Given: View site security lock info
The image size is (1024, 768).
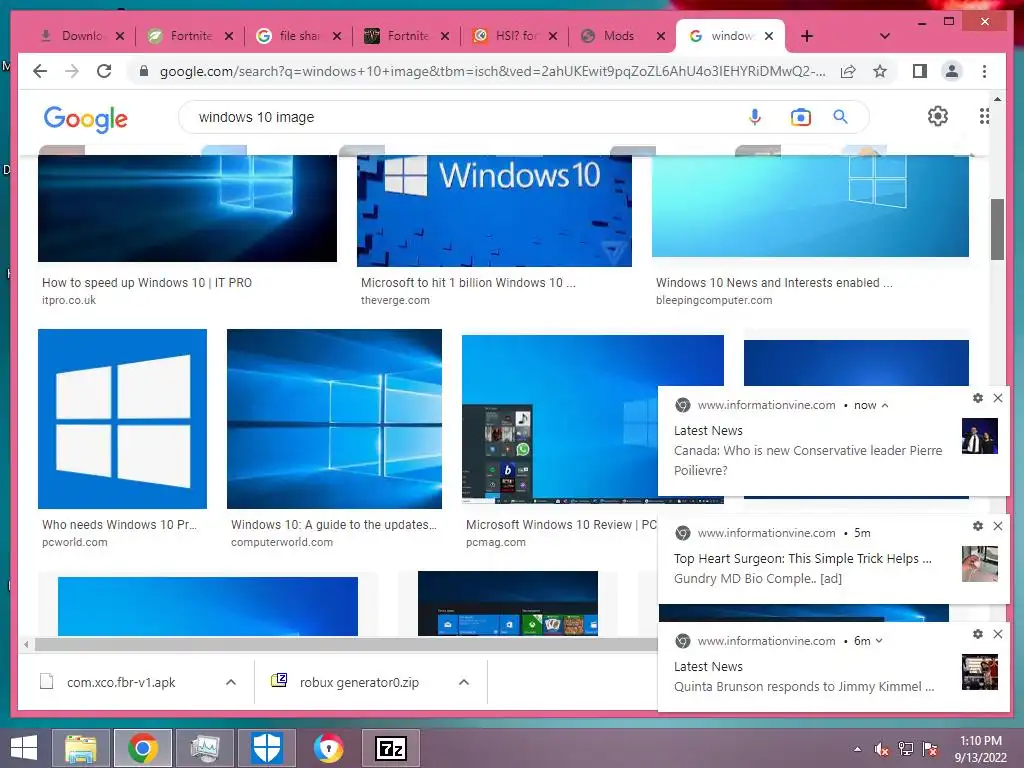Looking at the screenshot, I should tap(144, 71).
